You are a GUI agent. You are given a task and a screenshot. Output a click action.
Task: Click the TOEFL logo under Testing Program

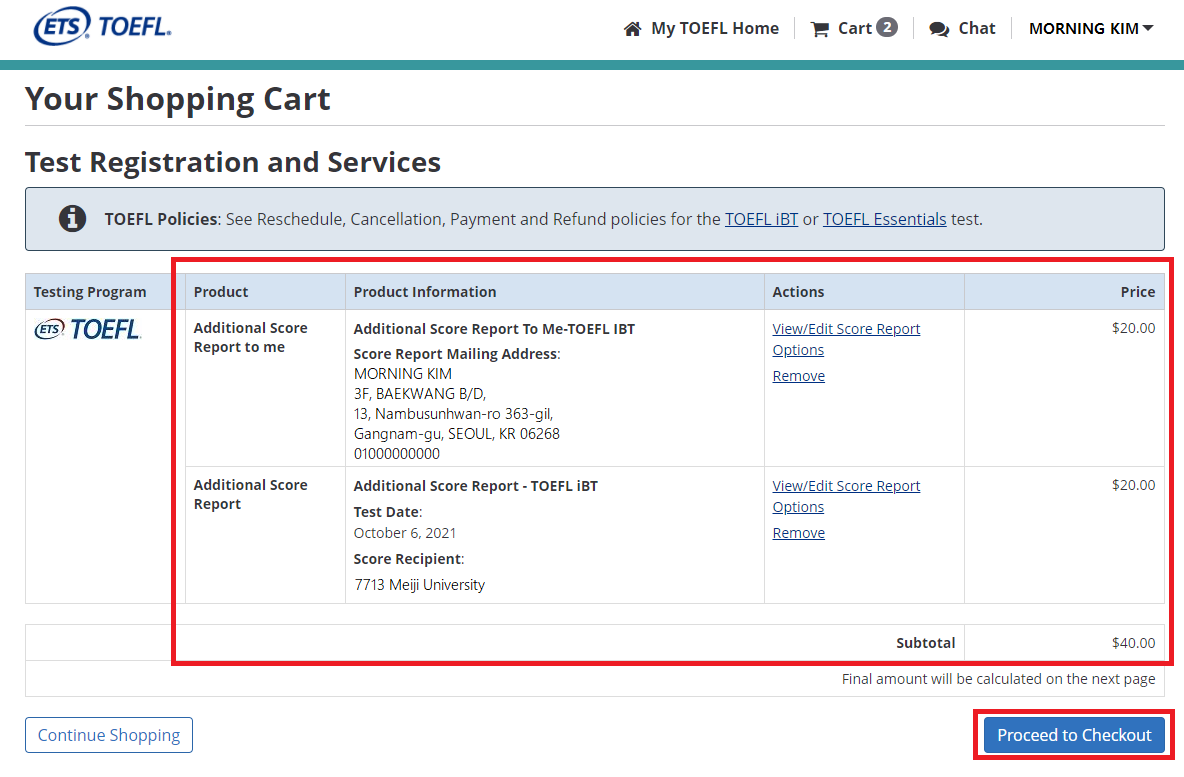[x=88, y=329]
